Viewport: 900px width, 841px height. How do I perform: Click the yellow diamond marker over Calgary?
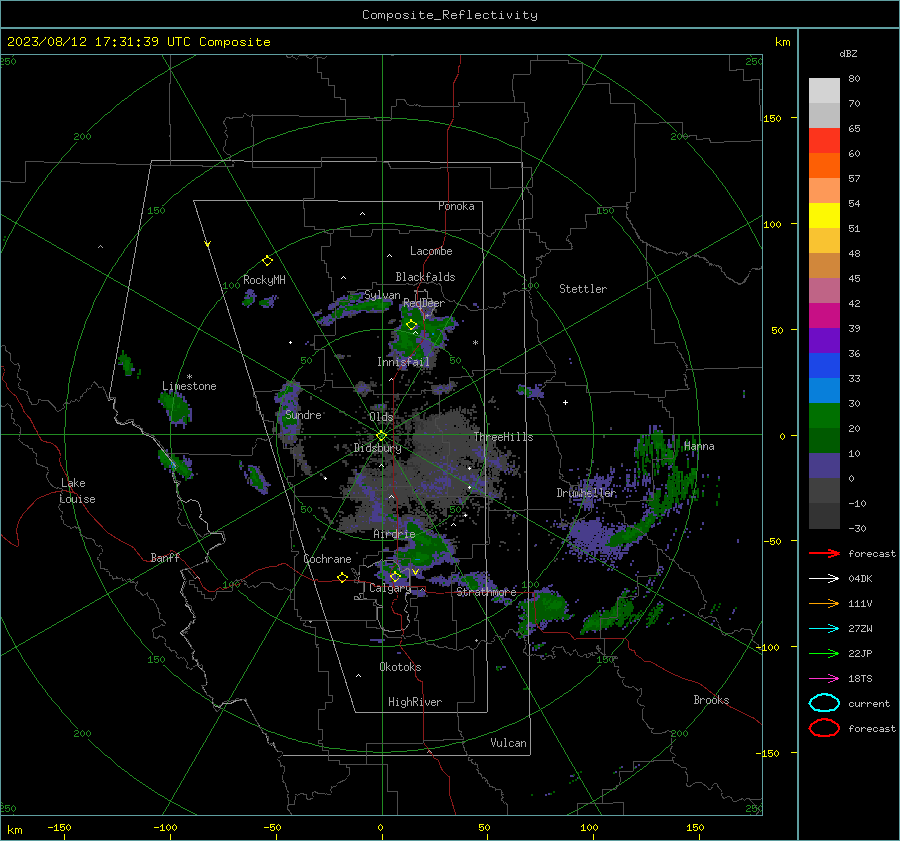395,576
